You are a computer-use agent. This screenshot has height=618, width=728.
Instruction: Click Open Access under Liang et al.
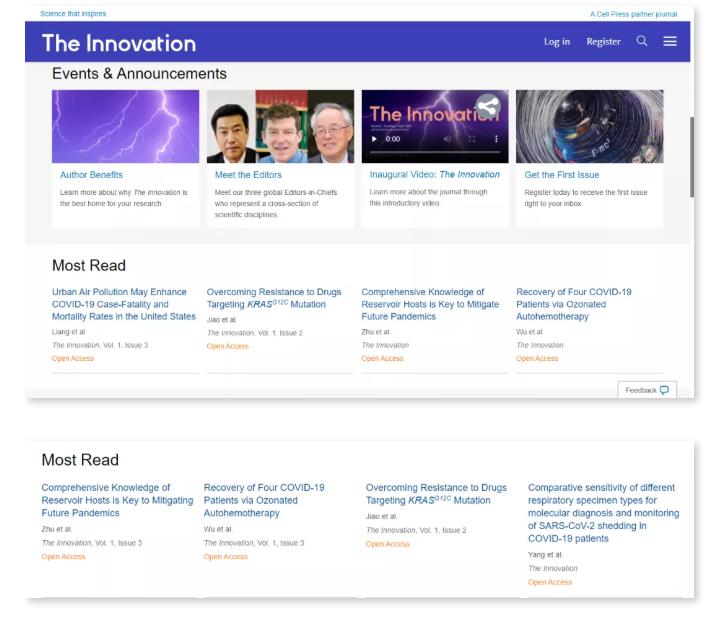click(73, 358)
